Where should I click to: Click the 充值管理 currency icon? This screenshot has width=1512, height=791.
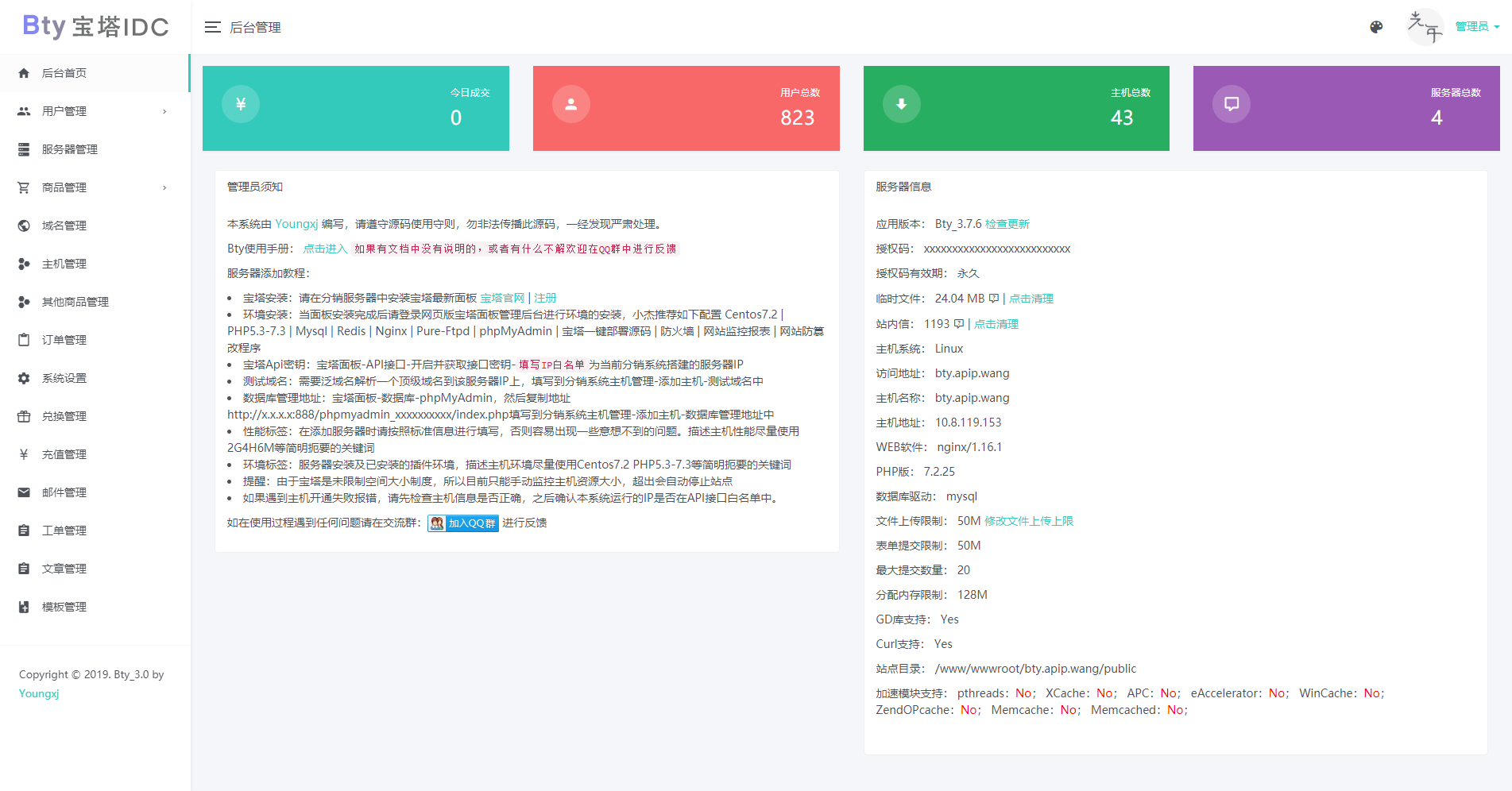[24, 454]
